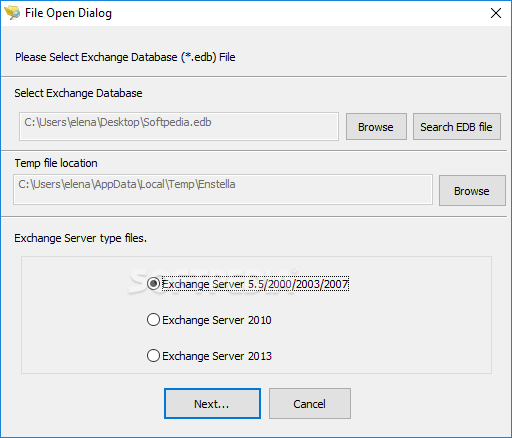
Task: Click the app icon in the title bar
Action: [12, 13]
